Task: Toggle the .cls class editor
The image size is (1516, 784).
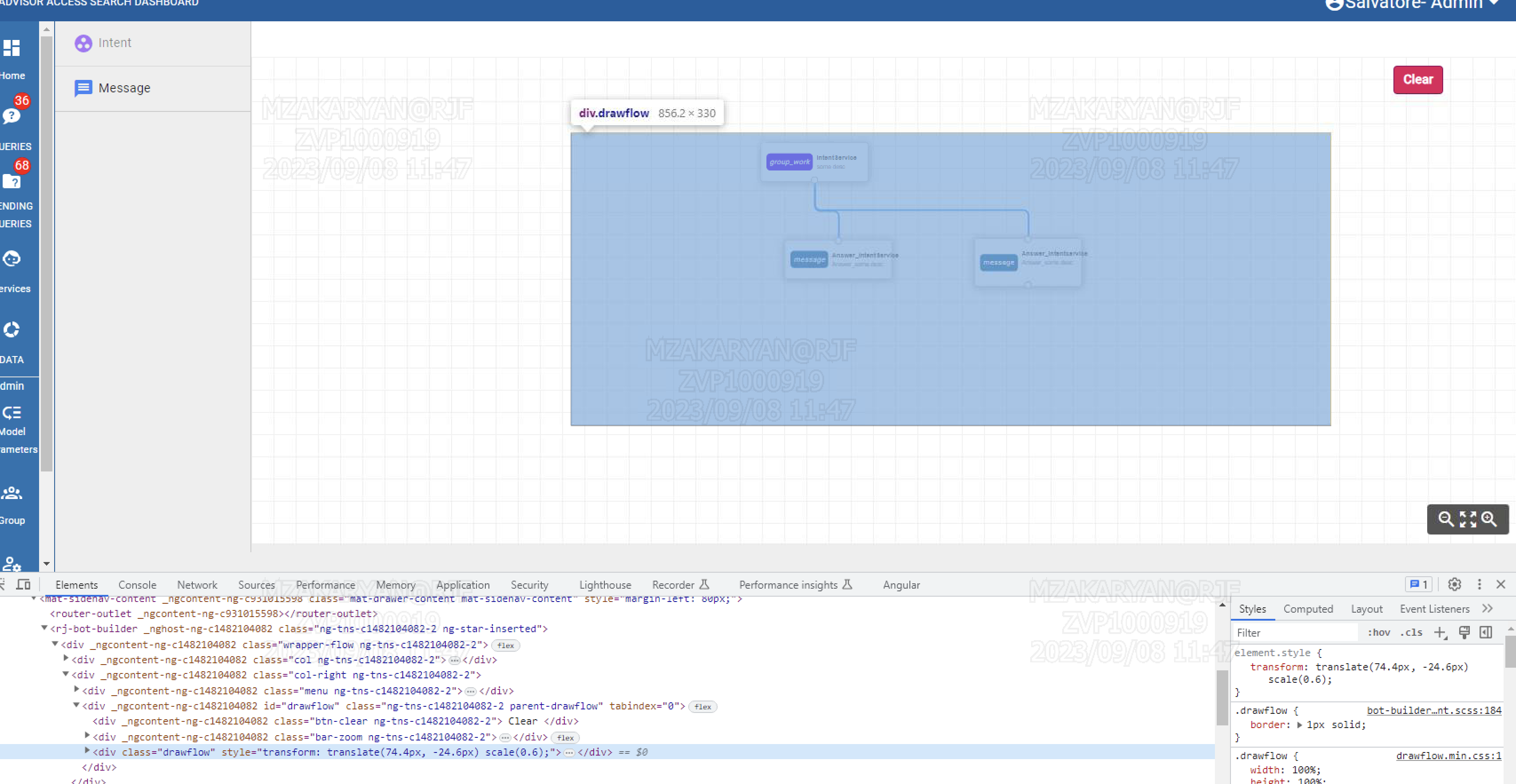Action: click(1411, 632)
